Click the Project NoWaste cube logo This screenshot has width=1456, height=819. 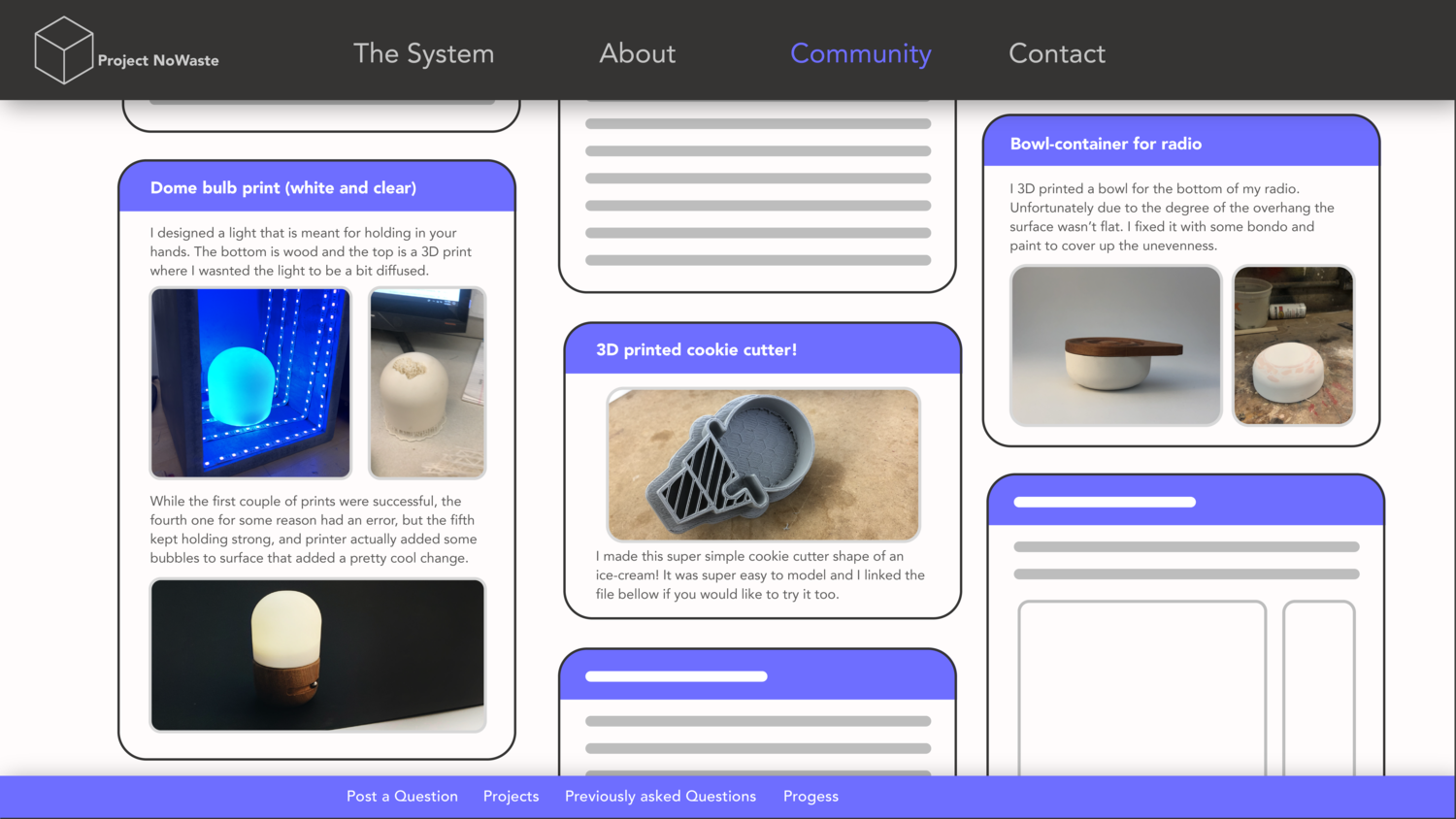[x=64, y=50]
